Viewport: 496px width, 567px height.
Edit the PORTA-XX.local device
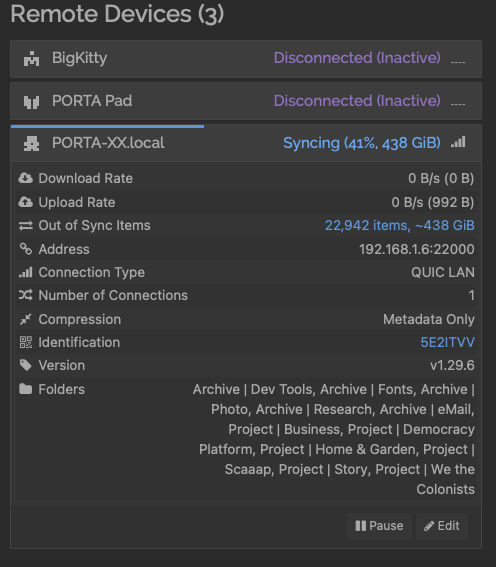click(442, 526)
